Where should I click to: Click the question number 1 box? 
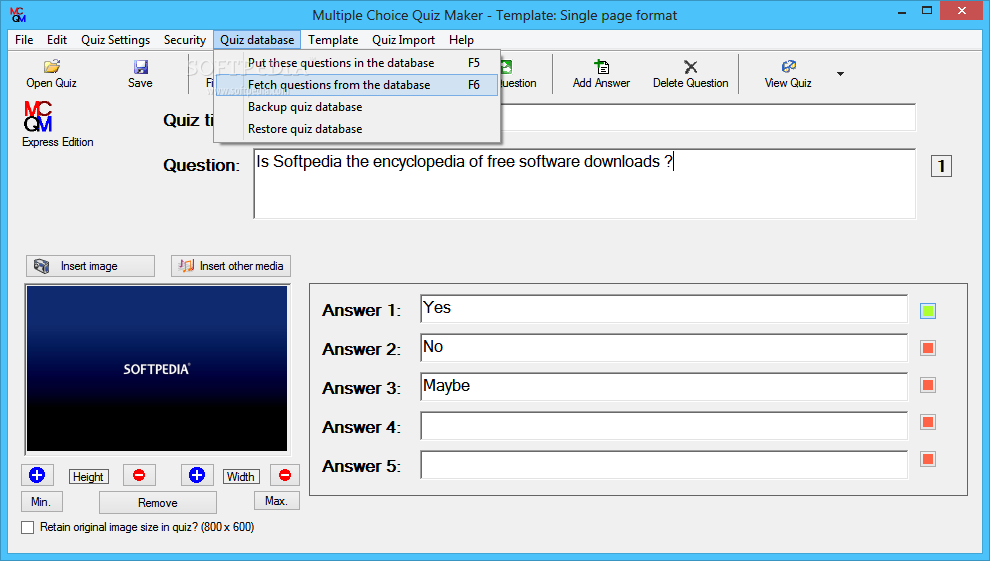click(941, 166)
